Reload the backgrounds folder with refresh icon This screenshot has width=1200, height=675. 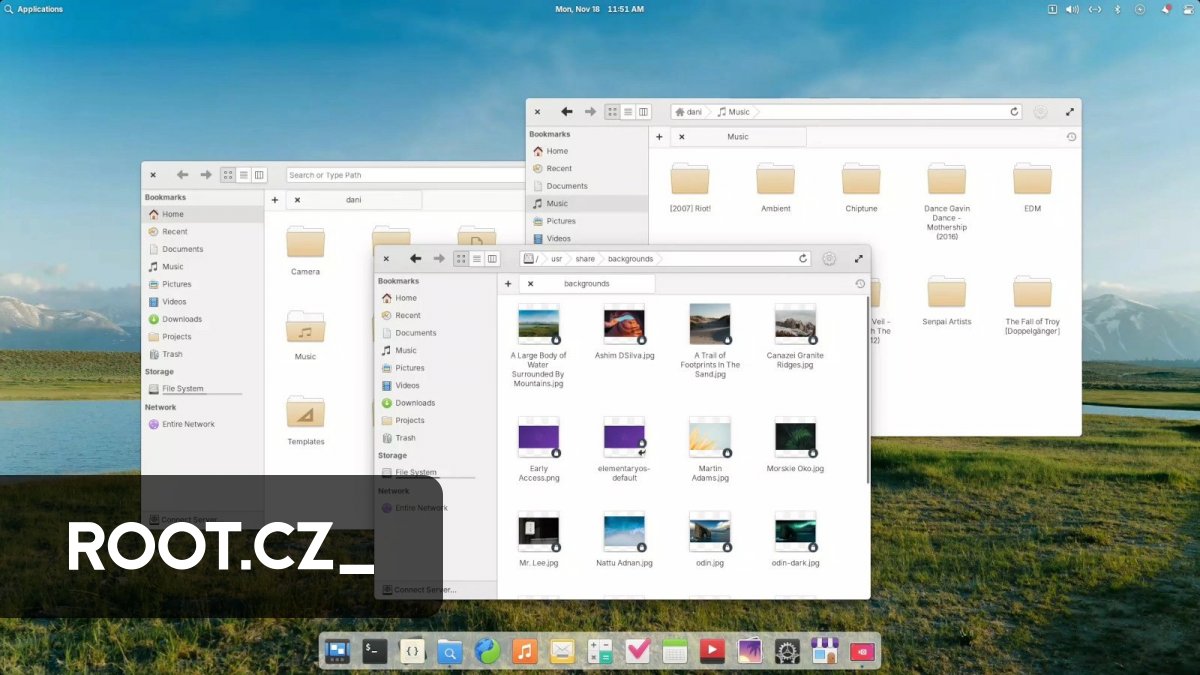(803, 258)
